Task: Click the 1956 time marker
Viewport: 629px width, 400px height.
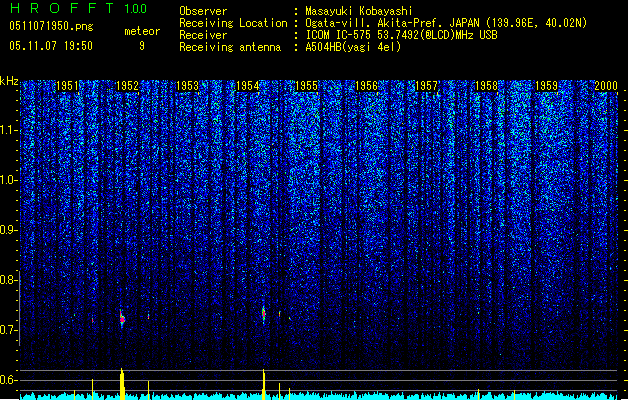Action: [366, 86]
